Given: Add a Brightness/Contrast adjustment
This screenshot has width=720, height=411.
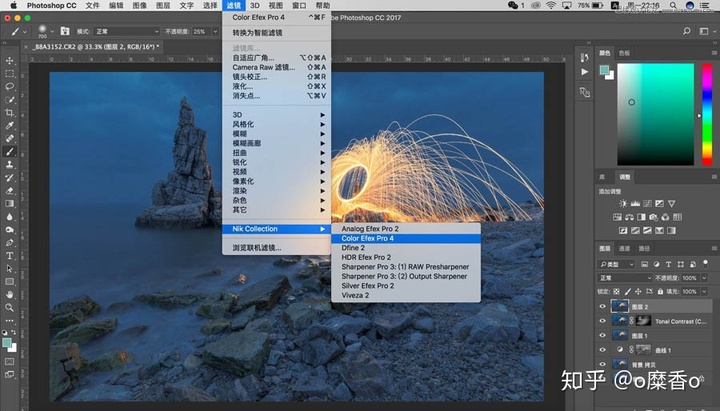Looking at the screenshot, I should pyautogui.click(x=623, y=203).
